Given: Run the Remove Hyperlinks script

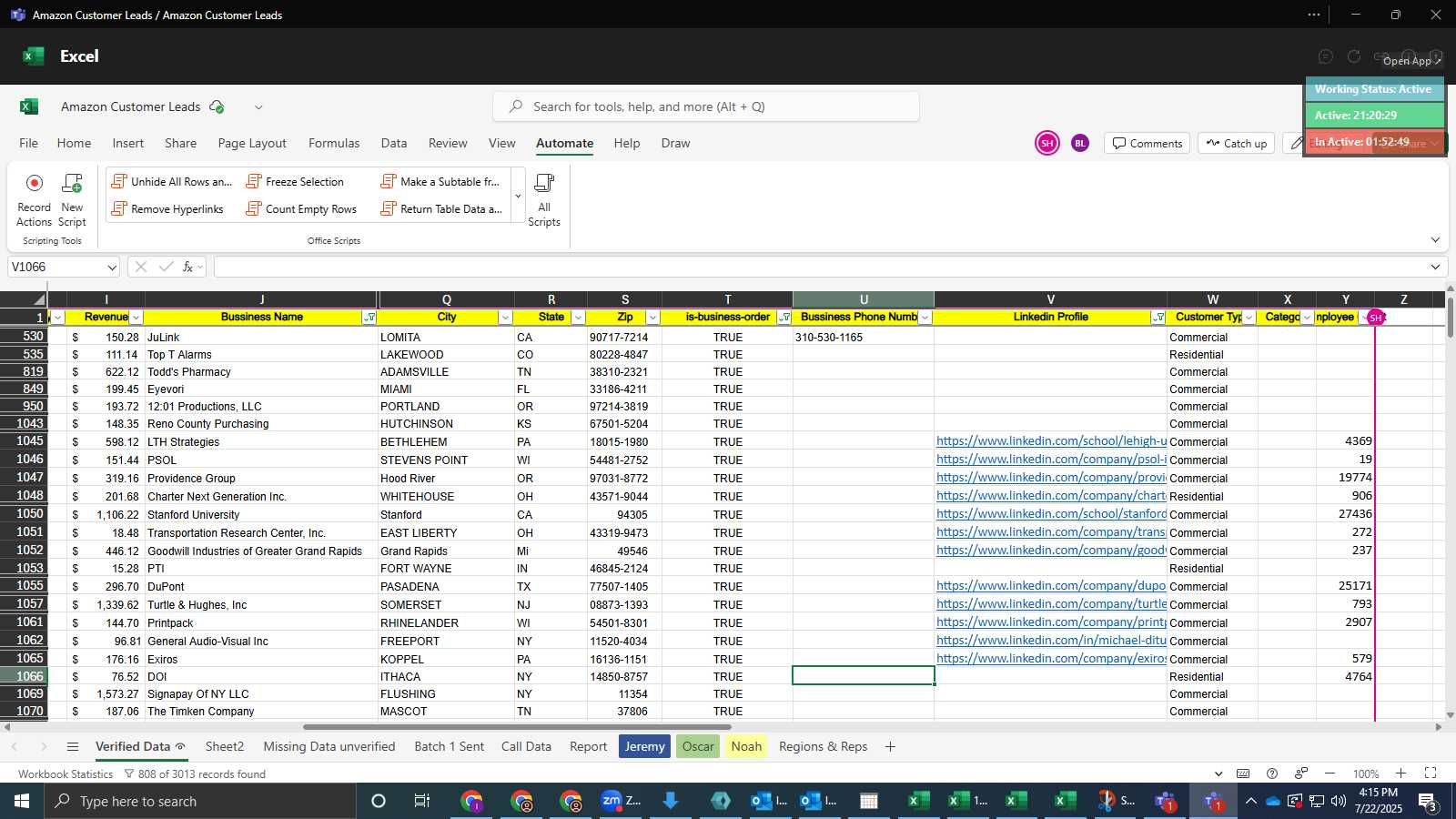Looking at the screenshot, I should pos(167,208).
